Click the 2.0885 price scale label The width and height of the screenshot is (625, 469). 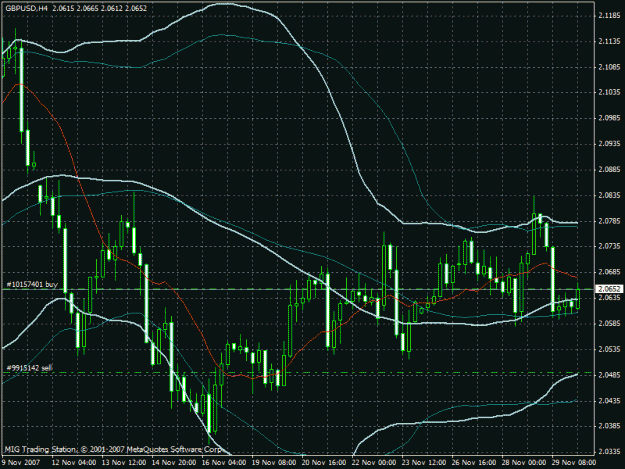pyautogui.click(x=609, y=169)
